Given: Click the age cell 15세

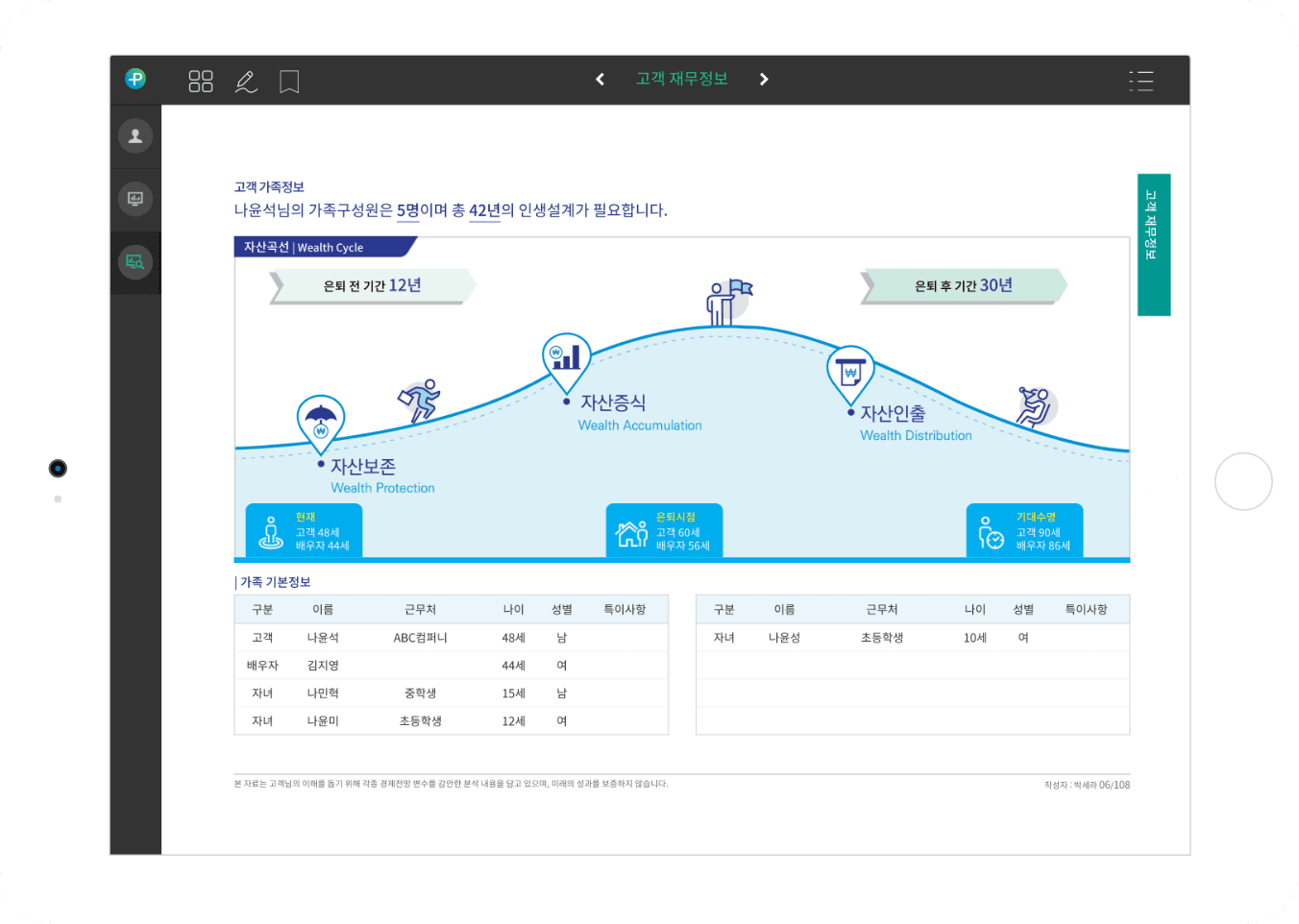Looking at the screenshot, I should [x=514, y=693].
